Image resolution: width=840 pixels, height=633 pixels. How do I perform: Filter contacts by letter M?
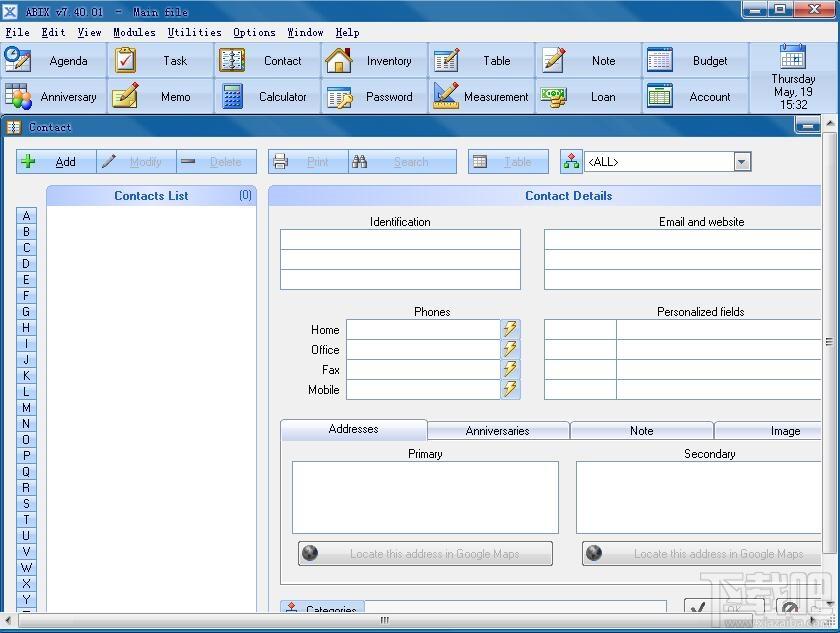[26, 408]
